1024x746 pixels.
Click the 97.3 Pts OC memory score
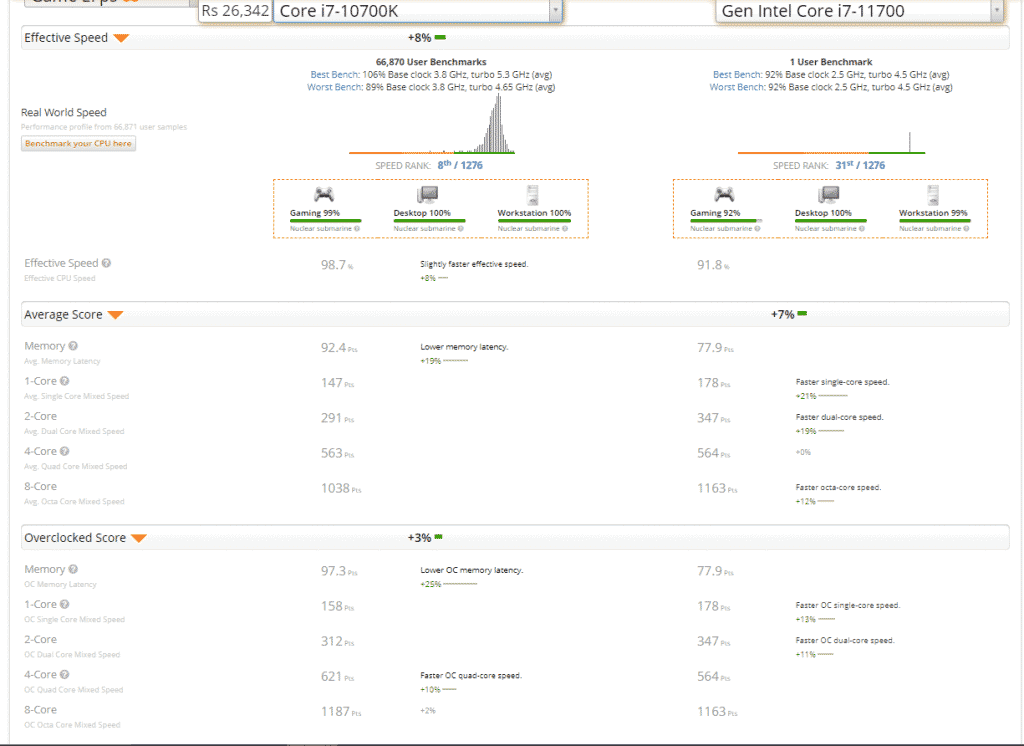[339, 571]
